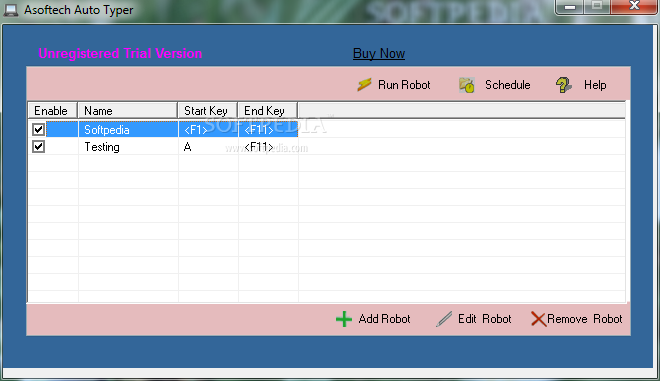This screenshot has width=660, height=381.
Task: Click the Help question mark icon
Action: point(563,85)
